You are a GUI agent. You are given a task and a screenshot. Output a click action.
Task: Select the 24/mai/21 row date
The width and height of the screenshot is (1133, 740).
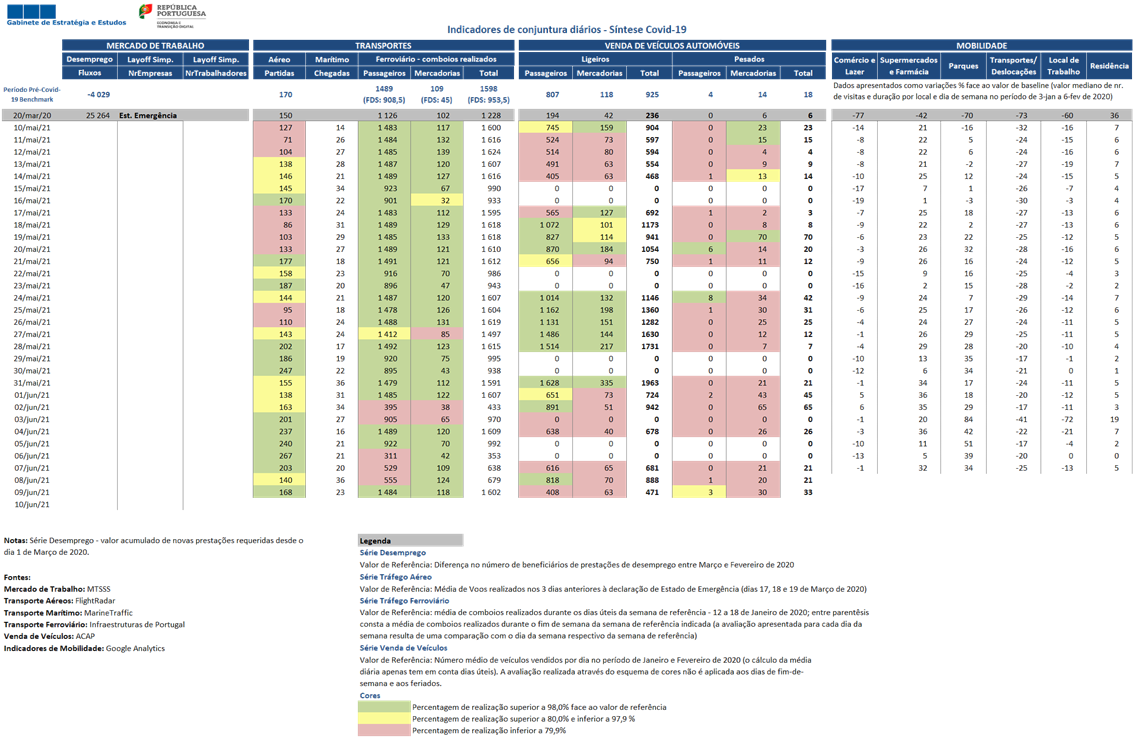point(32,298)
